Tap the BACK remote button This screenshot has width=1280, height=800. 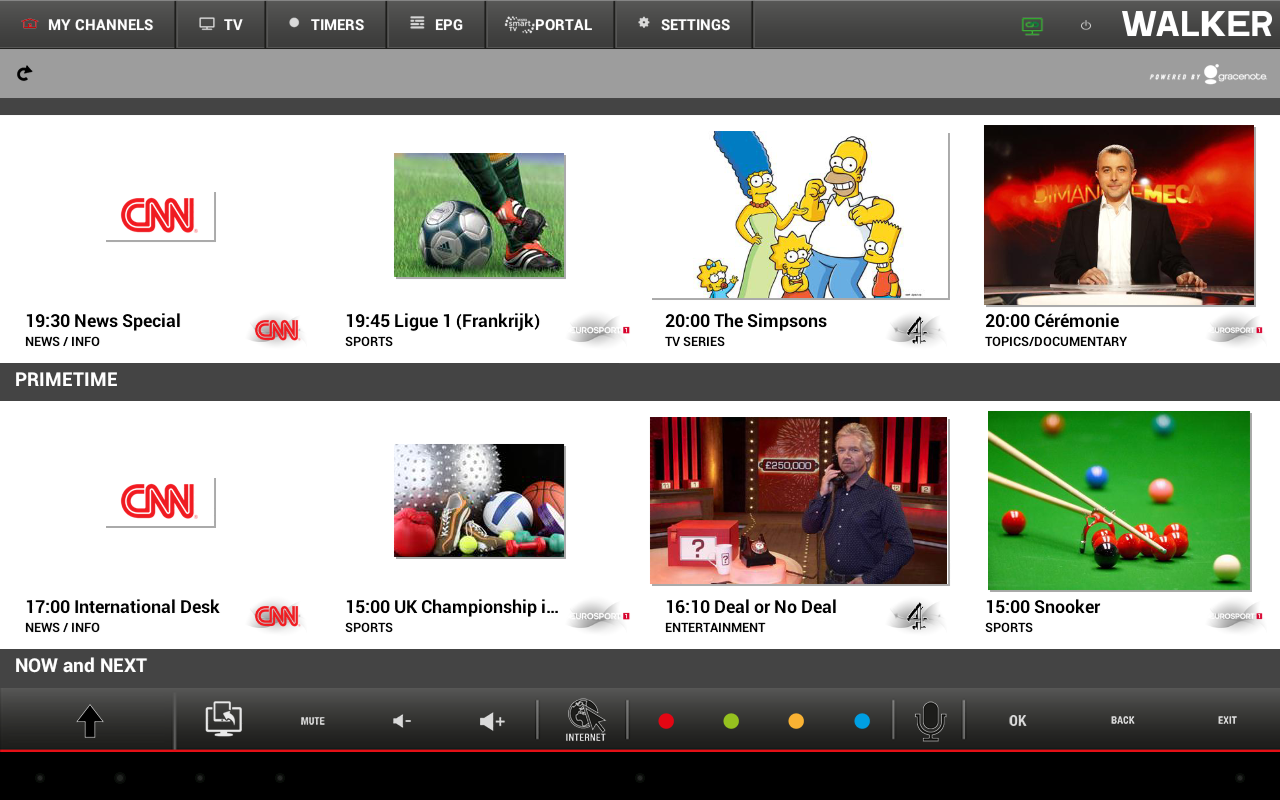point(1123,721)
